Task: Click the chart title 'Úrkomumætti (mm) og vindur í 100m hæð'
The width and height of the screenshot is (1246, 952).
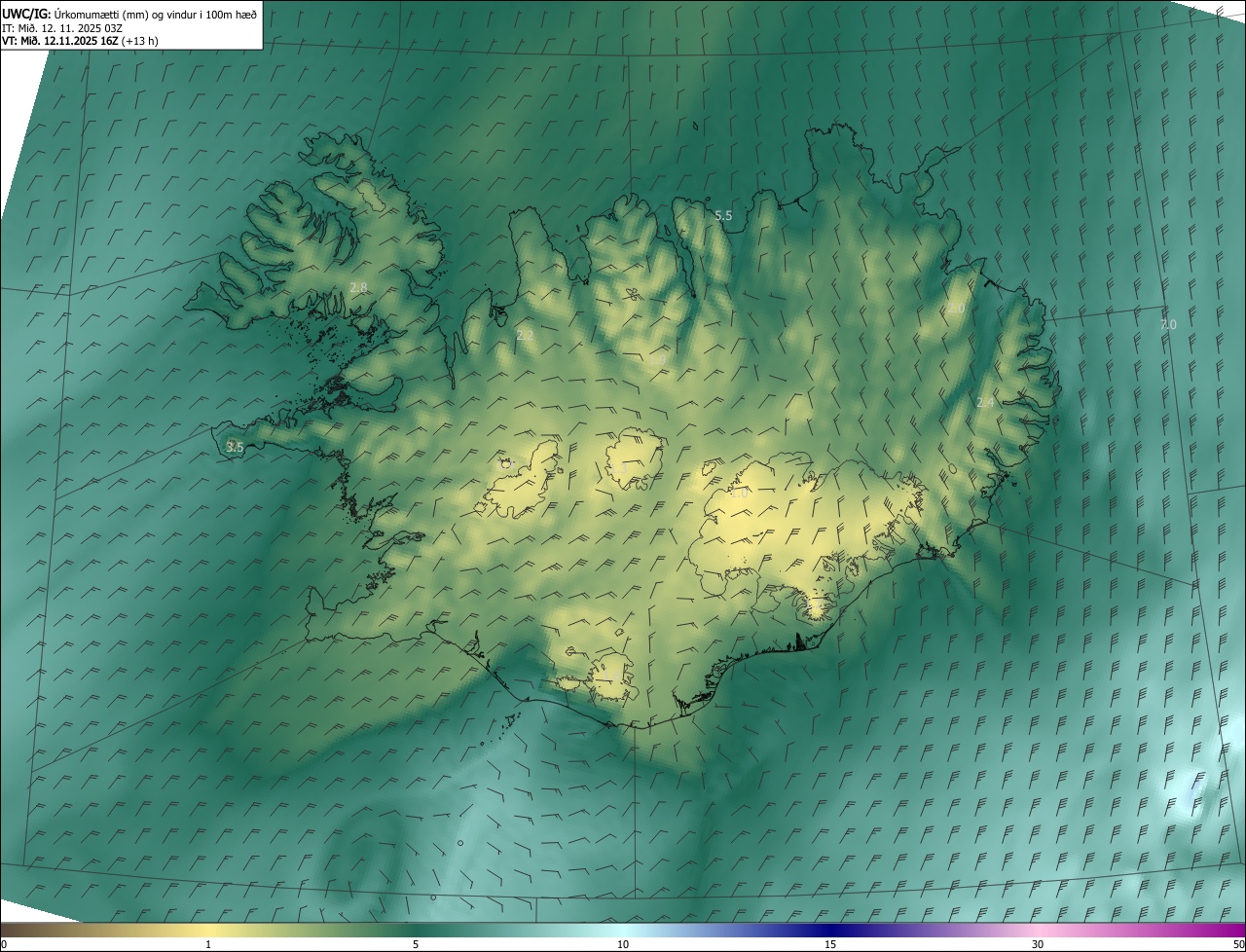Action: coord(154,14)
